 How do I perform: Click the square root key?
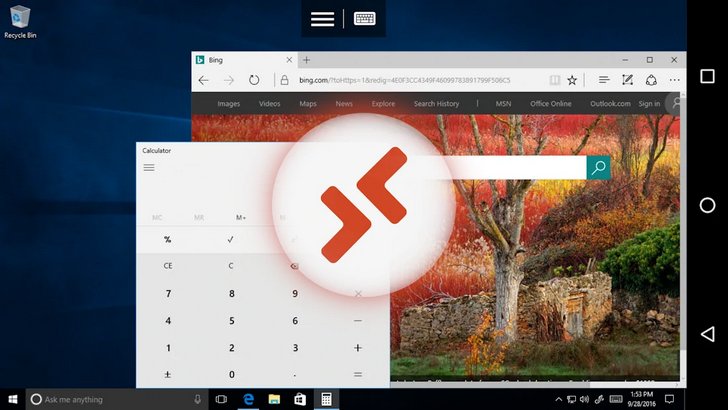231,240
